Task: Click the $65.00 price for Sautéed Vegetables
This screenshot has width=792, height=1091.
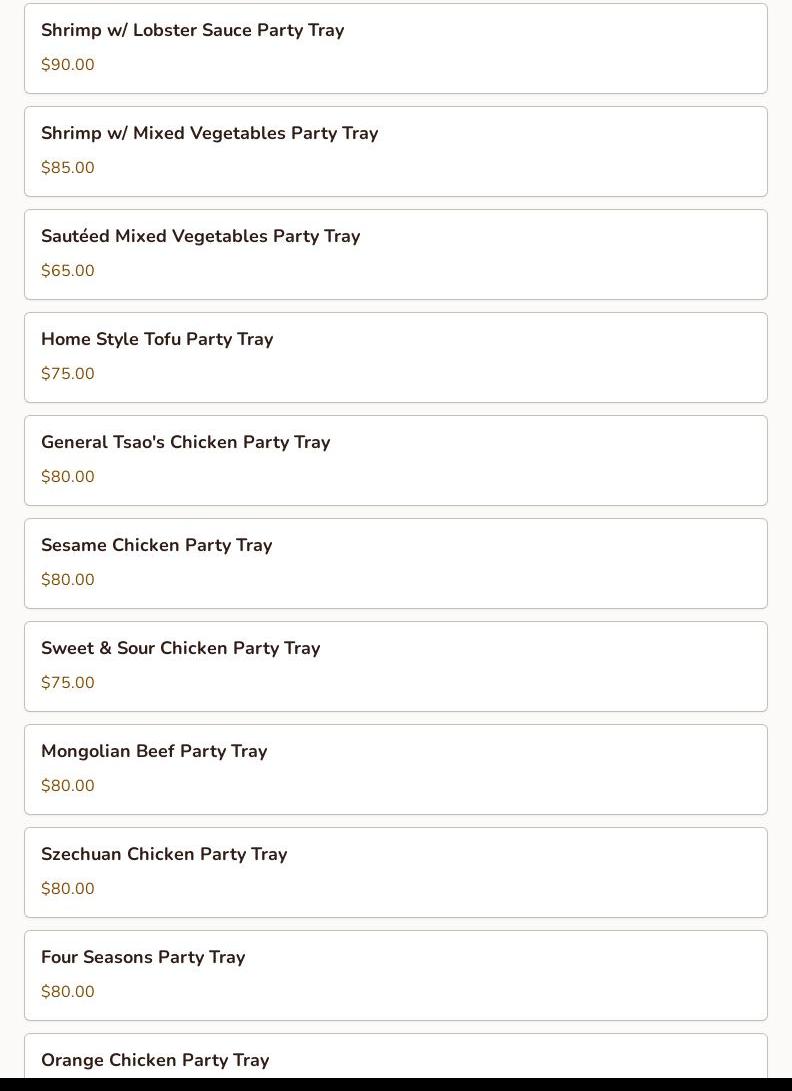Action: click(68, 271)
